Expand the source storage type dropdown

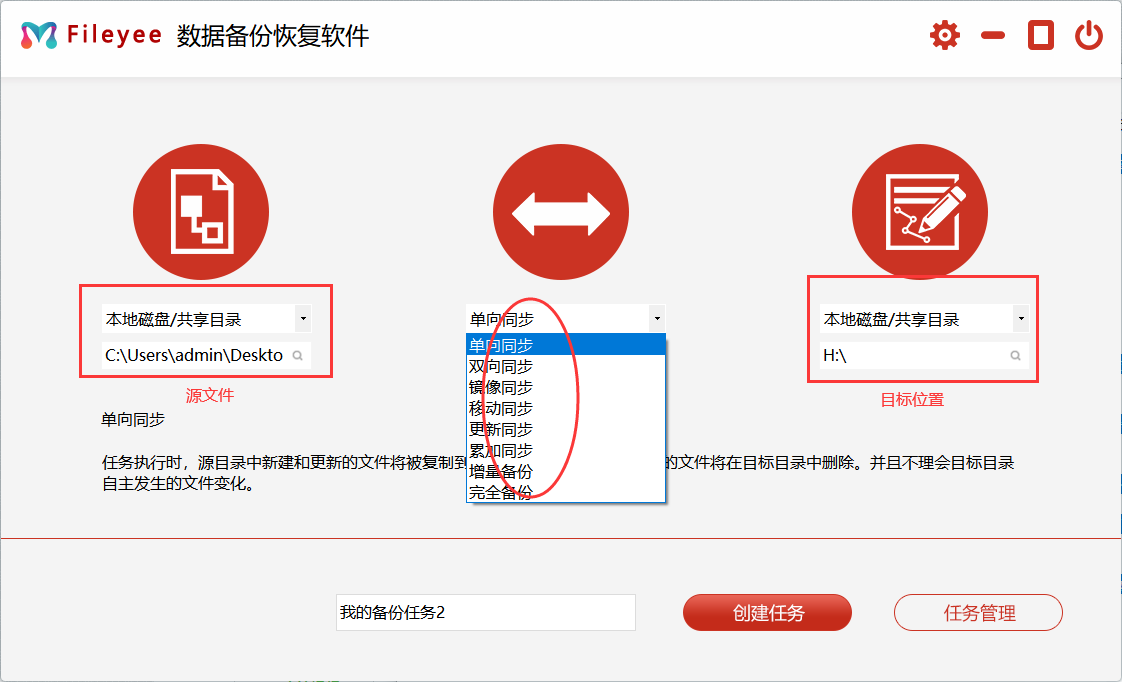pos(303,319)
